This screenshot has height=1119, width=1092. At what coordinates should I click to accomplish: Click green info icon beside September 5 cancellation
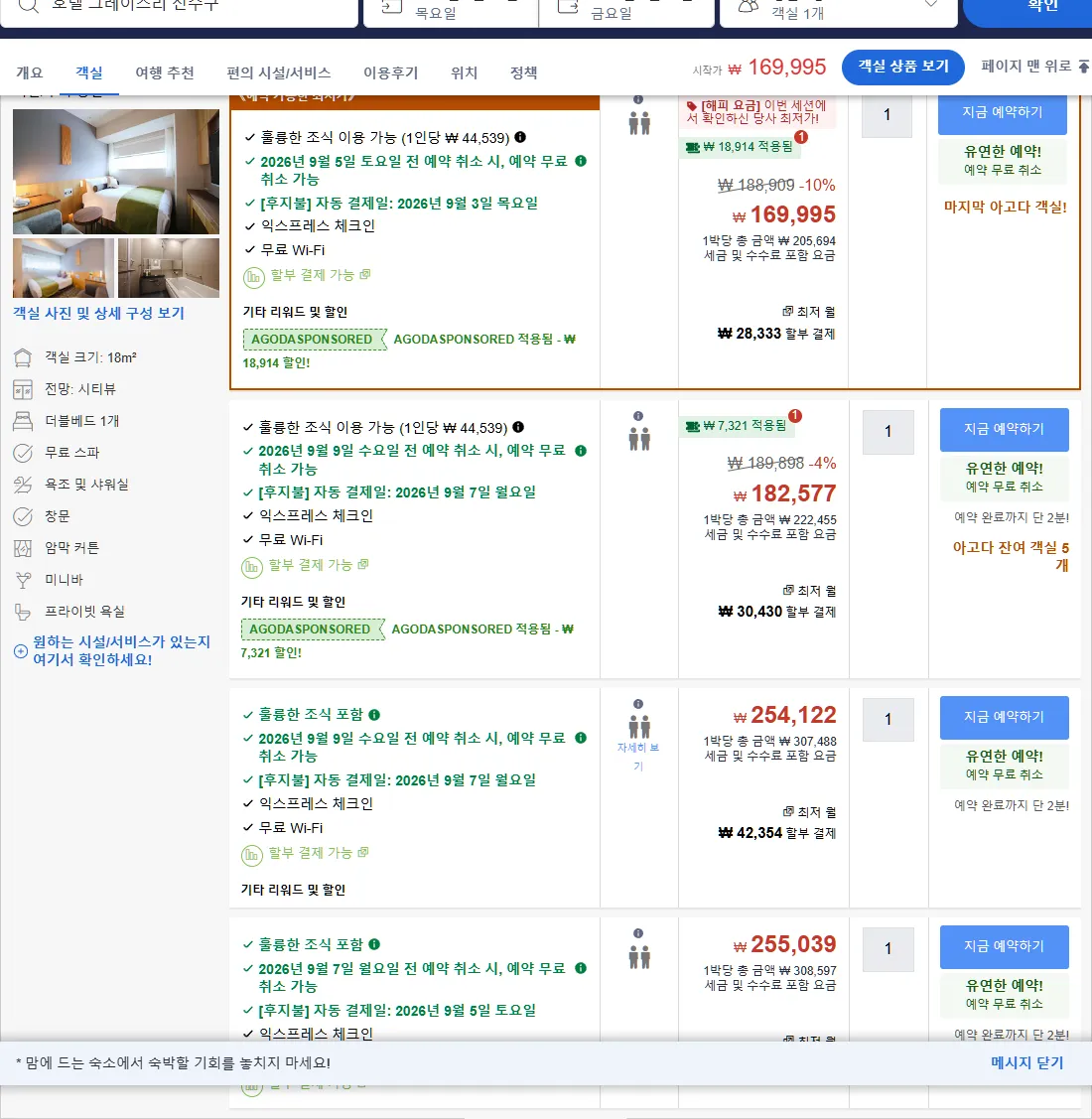581,161
